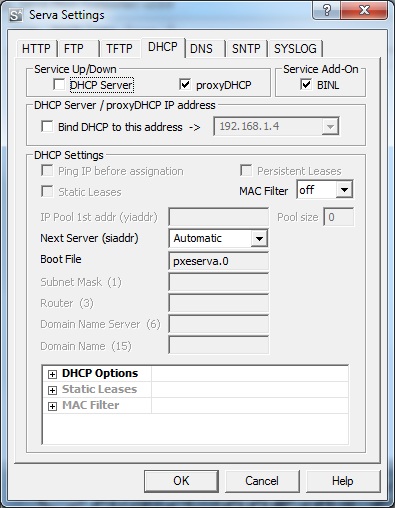The image size is (395, 508).
Task: Click the question mark help icon
Action: pyautogui.click(x=327, y=10)
